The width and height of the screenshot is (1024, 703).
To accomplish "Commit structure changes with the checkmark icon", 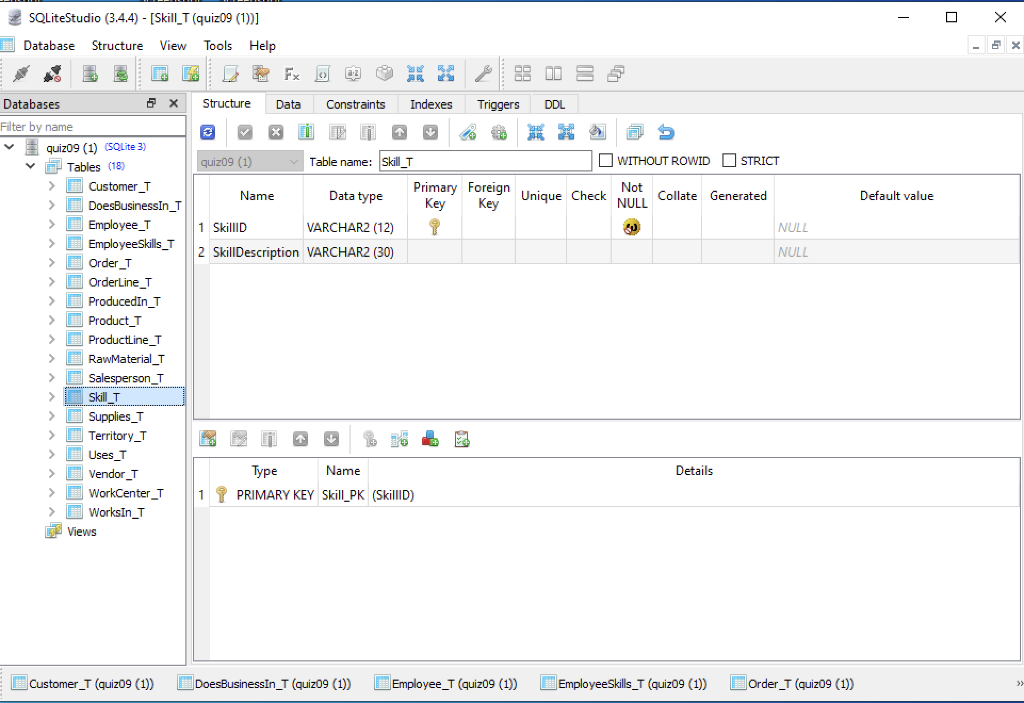I will (245, 133).
